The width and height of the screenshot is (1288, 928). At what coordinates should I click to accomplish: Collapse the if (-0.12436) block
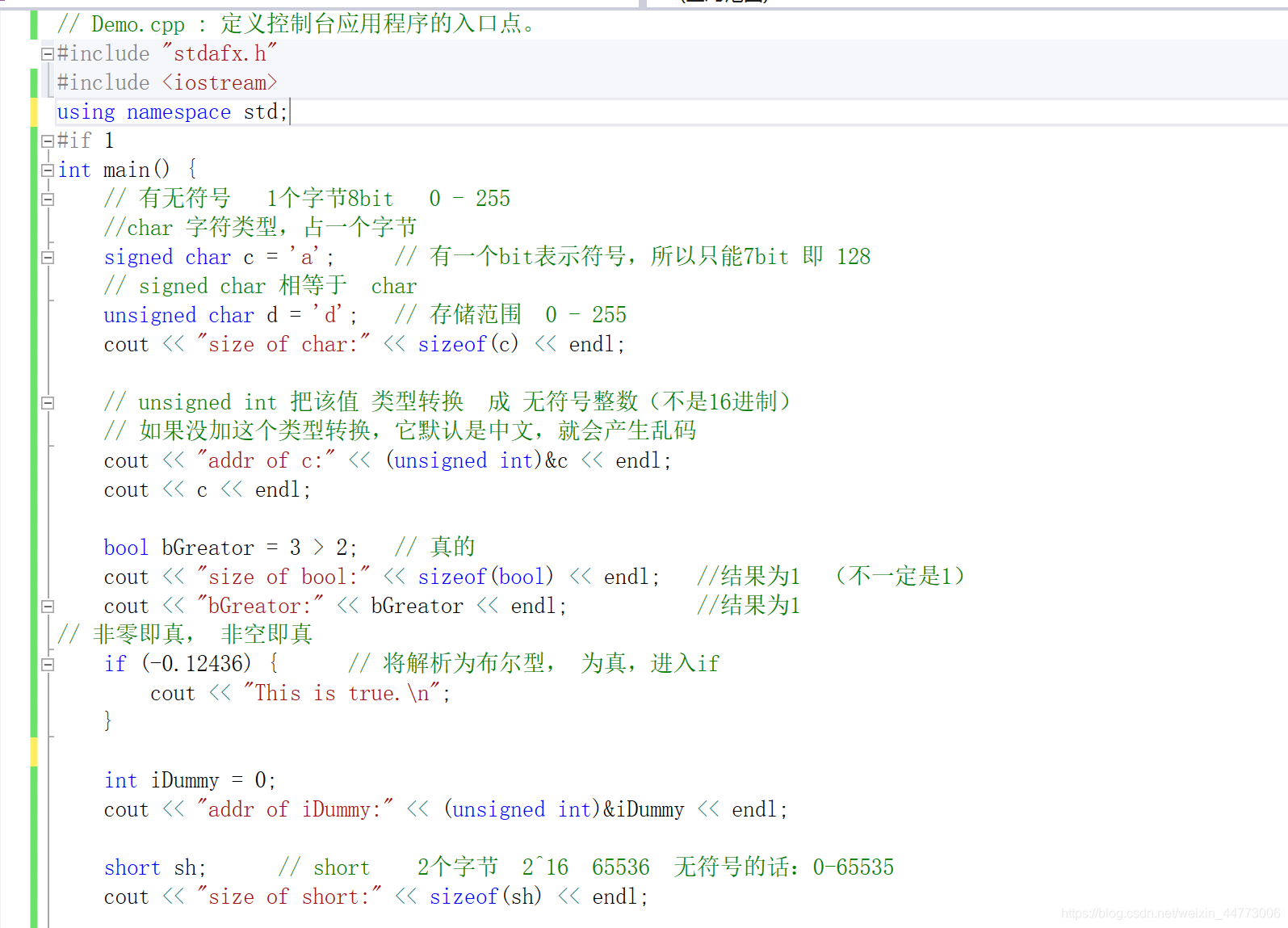(x=48, y=665)
